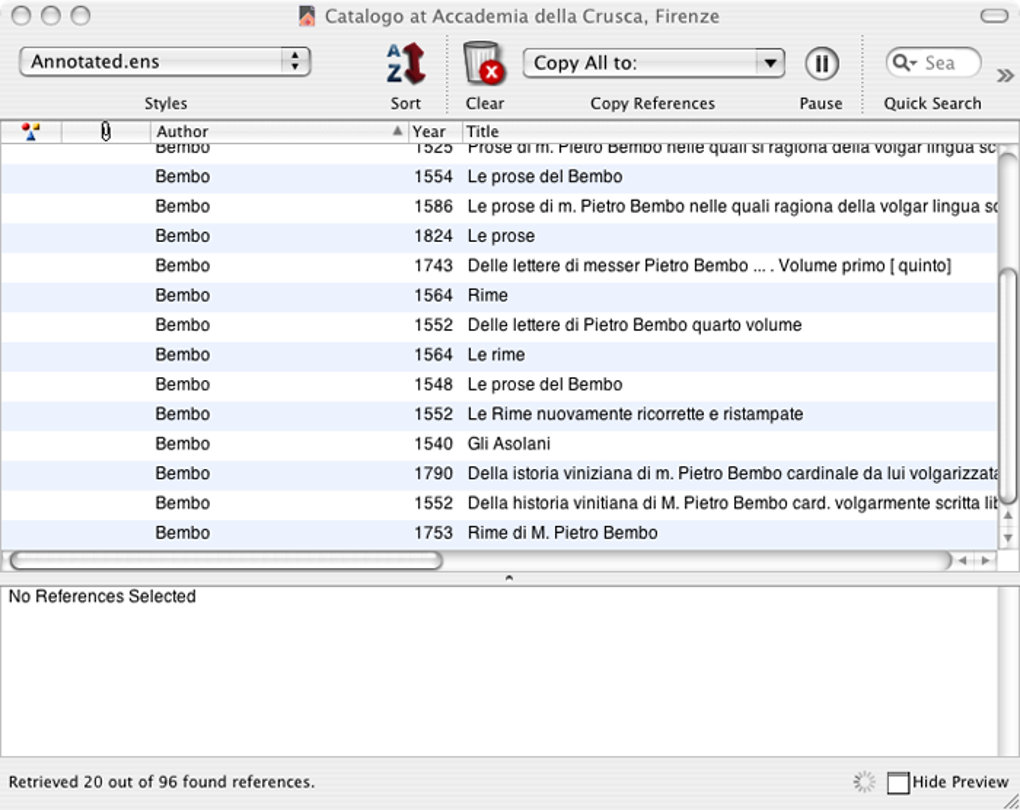Screen dimensions: 1020x810
Task: Click the vertical scrollbar thumb
Action: (1007, 385)
